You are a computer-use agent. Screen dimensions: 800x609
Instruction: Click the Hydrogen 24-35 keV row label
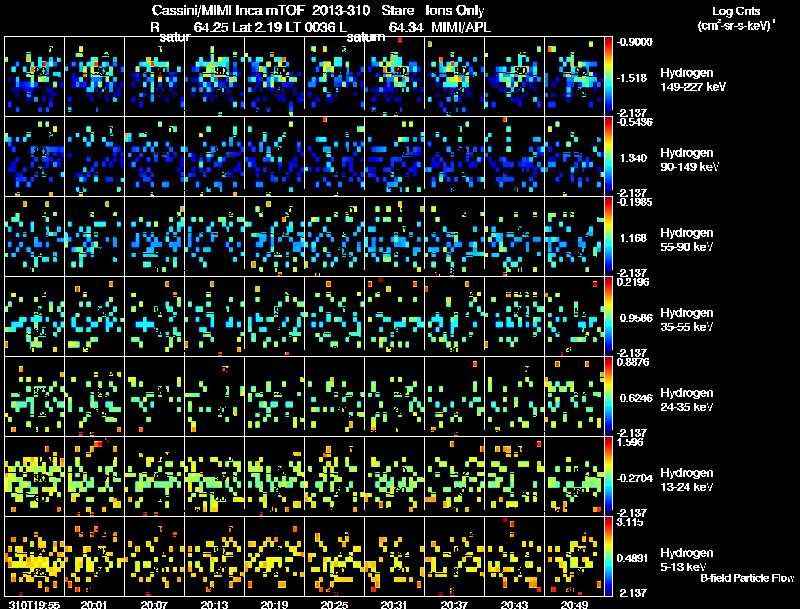686,400
